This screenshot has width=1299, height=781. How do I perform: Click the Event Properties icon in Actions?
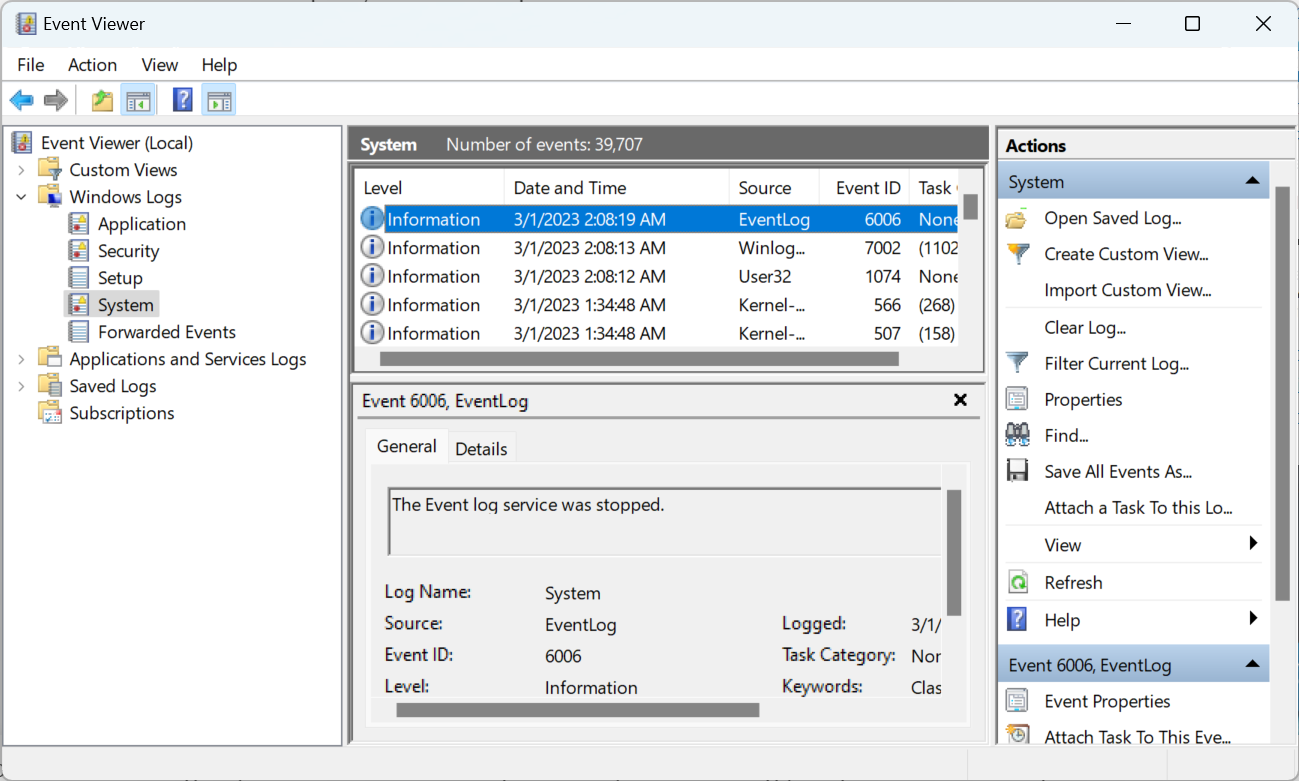[x=1017, y=701]
